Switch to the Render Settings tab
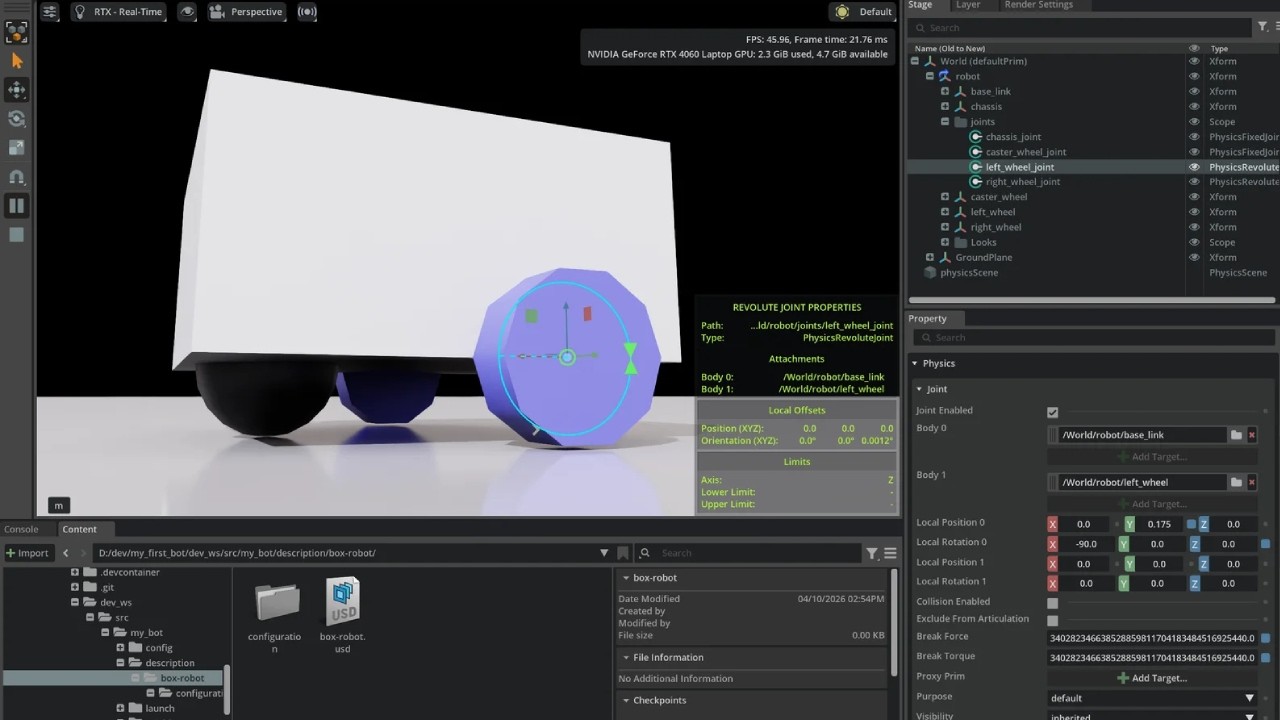1280x720 pixels. (x=1038, y=5)
